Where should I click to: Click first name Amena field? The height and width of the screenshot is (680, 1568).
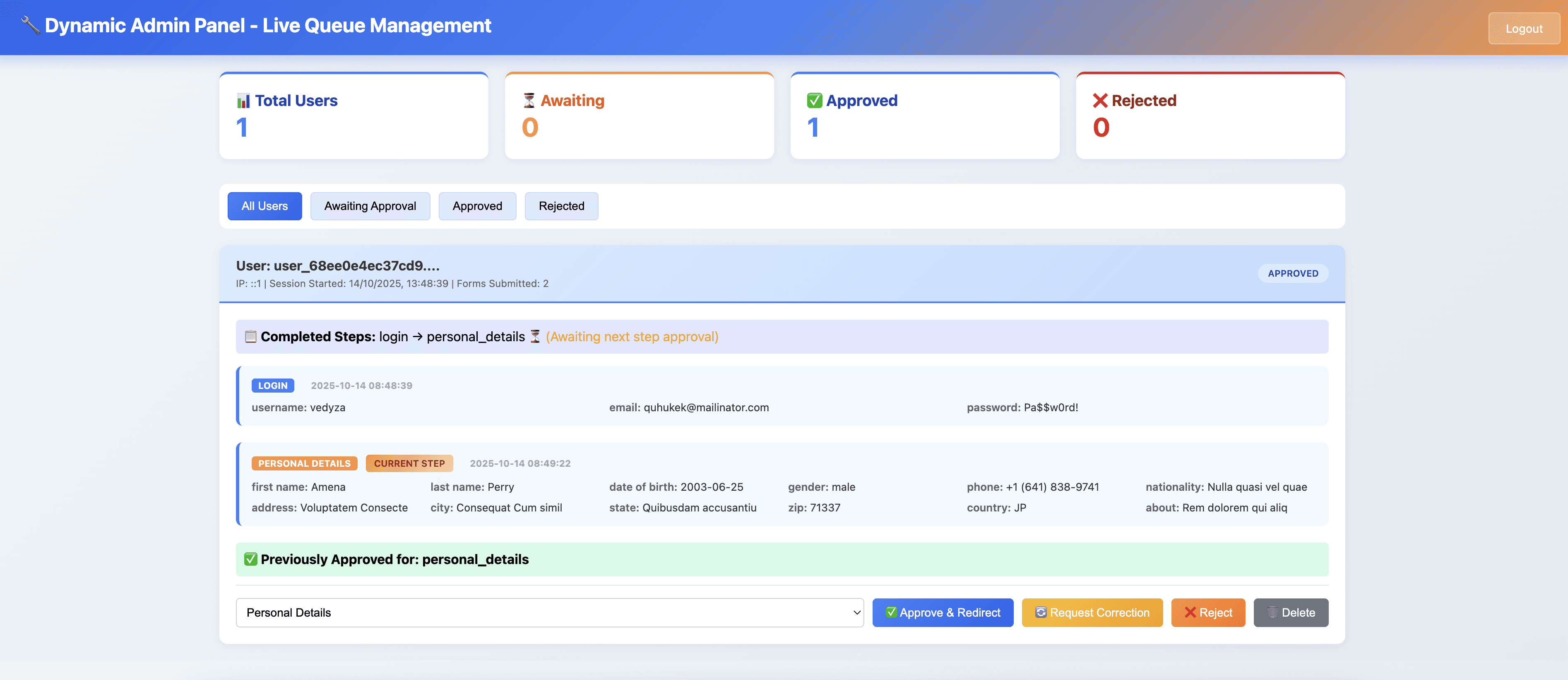pos(298,487)
